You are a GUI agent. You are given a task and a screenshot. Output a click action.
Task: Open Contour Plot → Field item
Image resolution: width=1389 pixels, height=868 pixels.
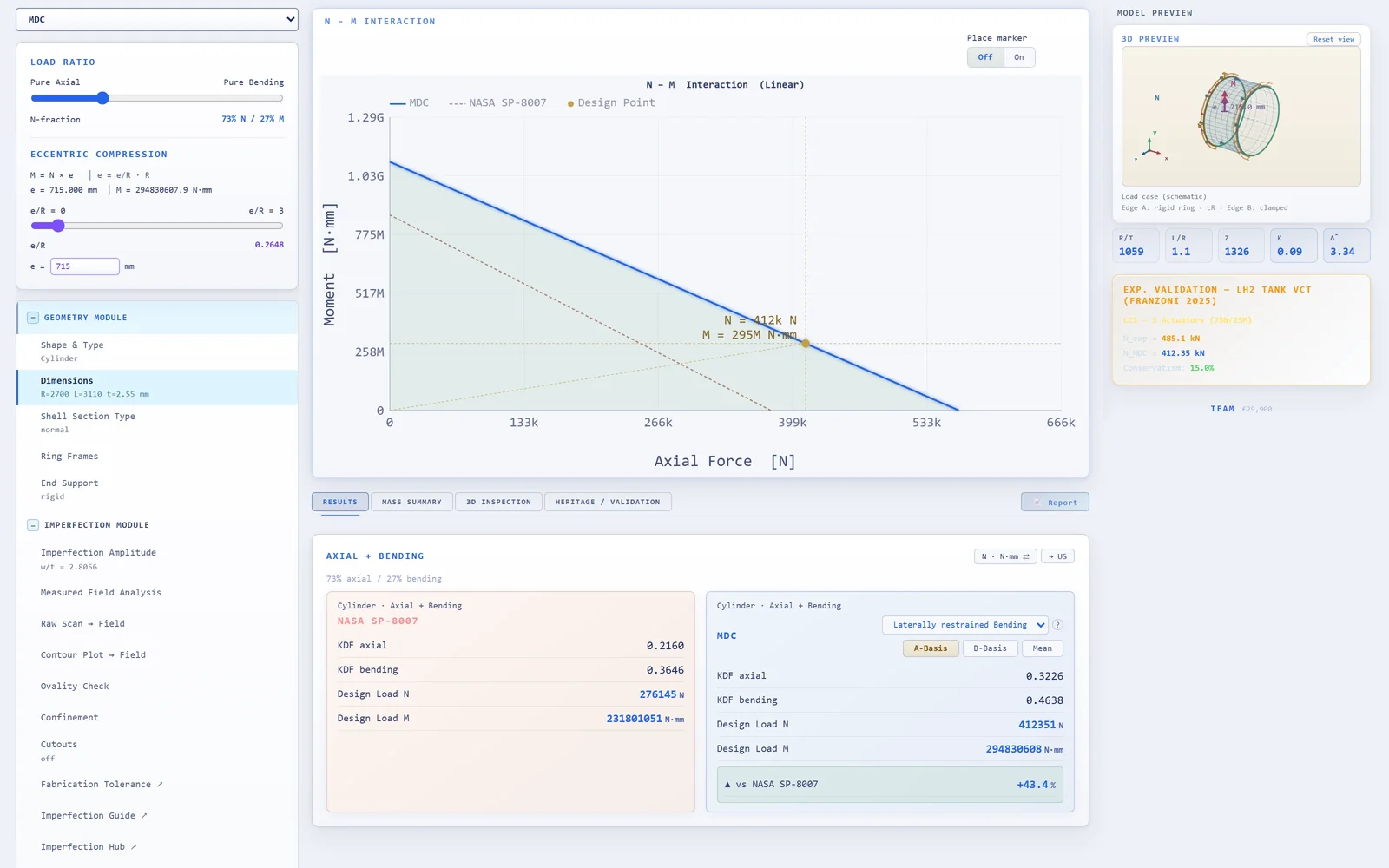click(x=157, y=655)
